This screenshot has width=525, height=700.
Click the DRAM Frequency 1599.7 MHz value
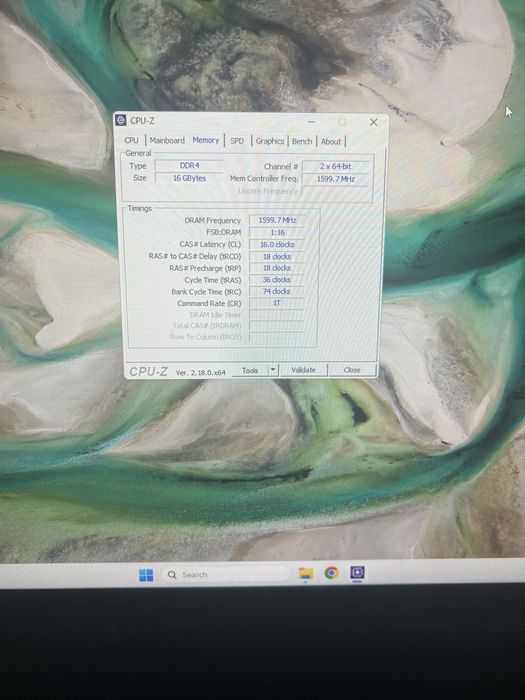[277, 220]
